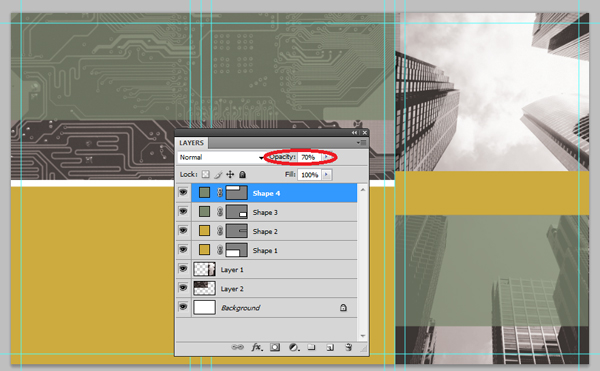Click the Shape 2 mask link chain icon

pos(220,231)
